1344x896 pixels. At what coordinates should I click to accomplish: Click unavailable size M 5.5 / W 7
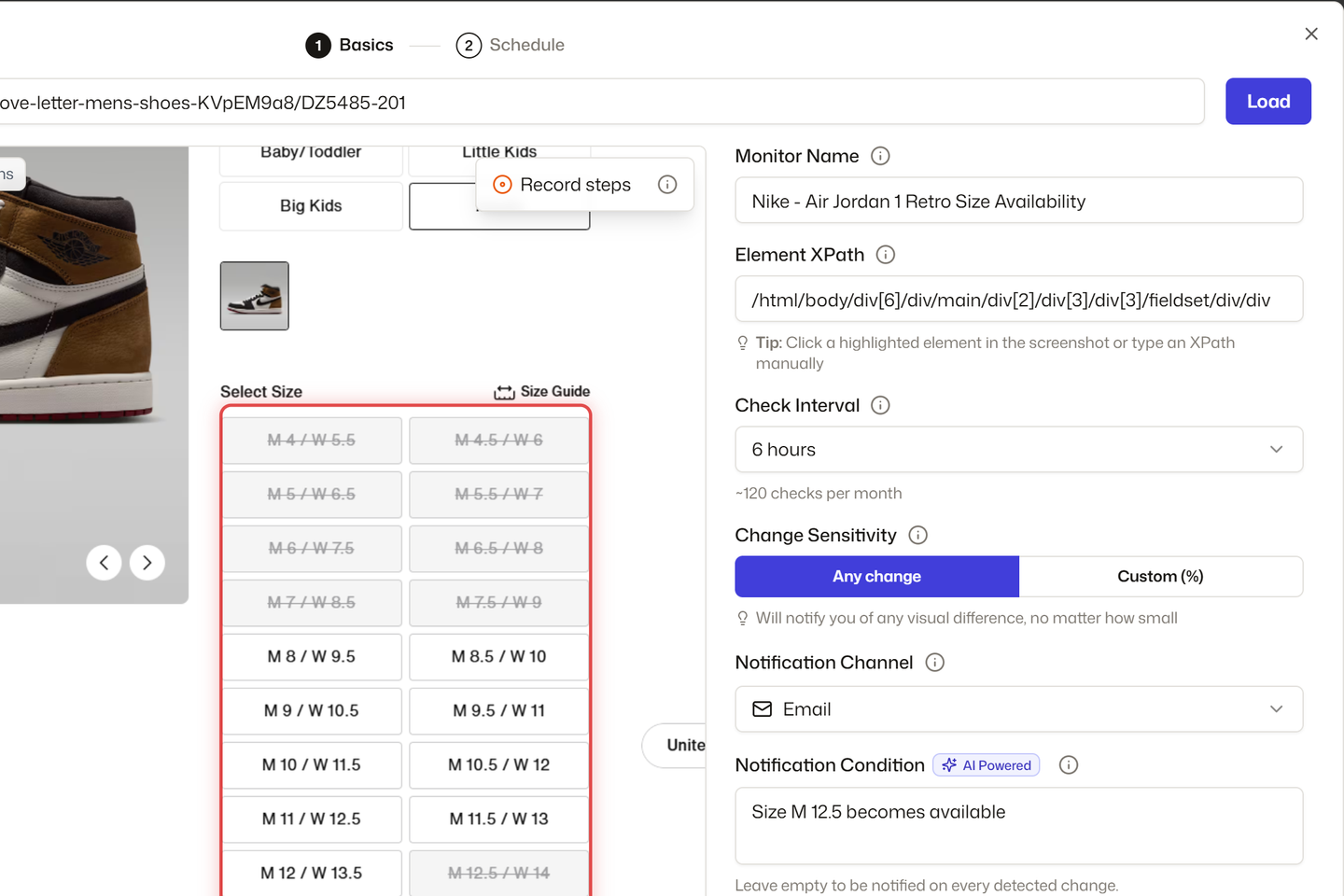(x=499, y=495)
